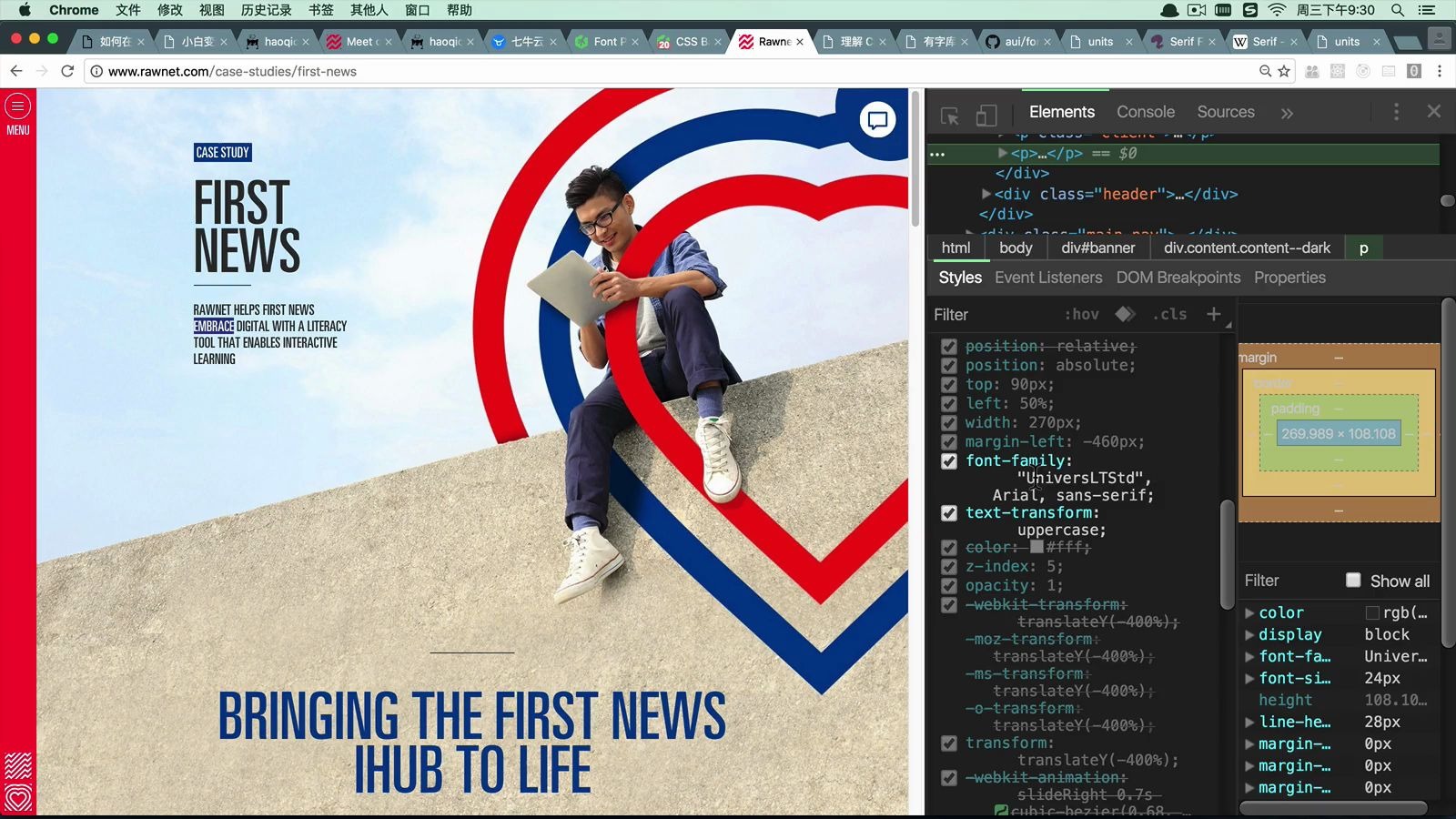The width and height of the screenshot is (1456, 819).
Task: Open the 书签 menu in the menu bar
Action: 320,10
